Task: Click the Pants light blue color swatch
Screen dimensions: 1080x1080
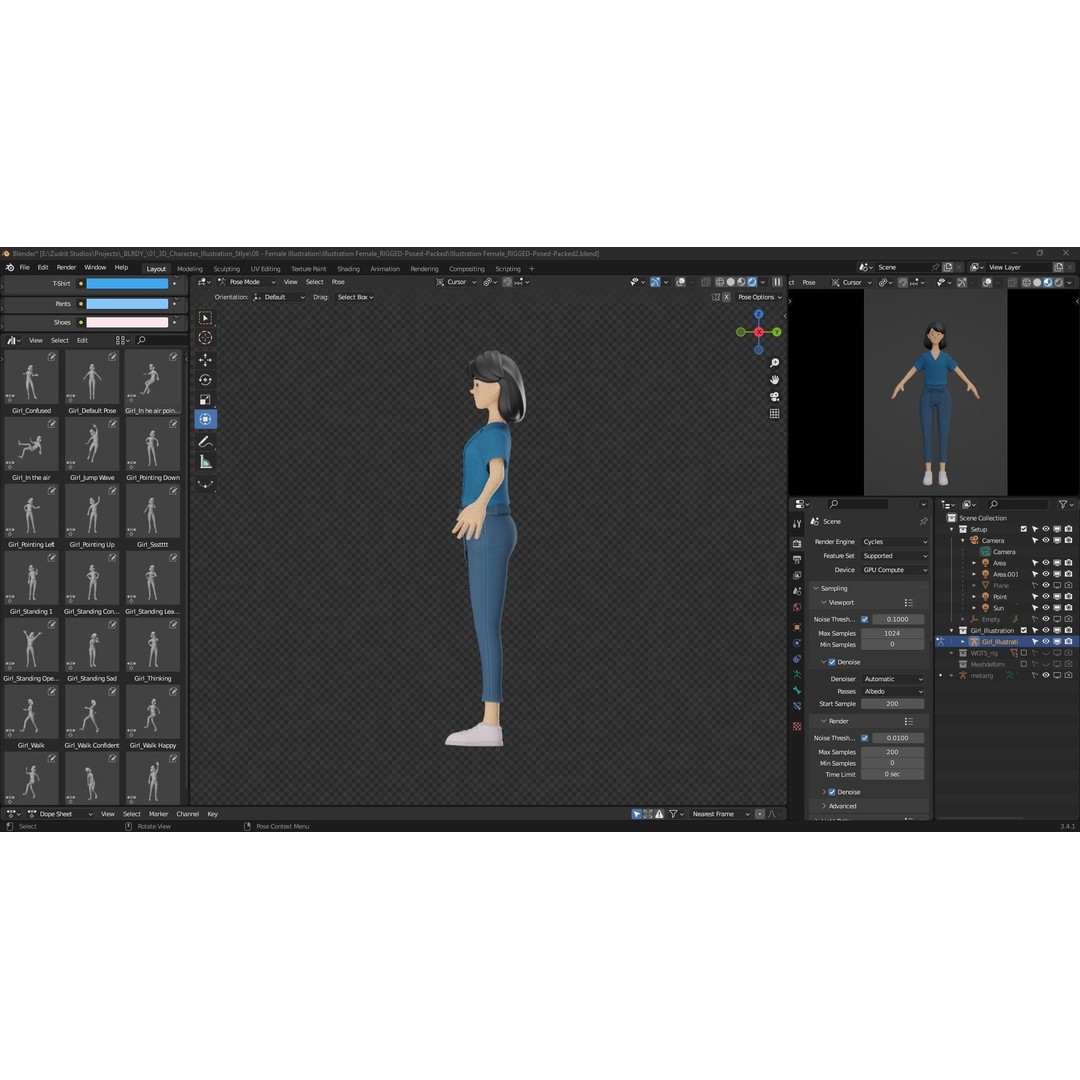Action: (127, 304)
